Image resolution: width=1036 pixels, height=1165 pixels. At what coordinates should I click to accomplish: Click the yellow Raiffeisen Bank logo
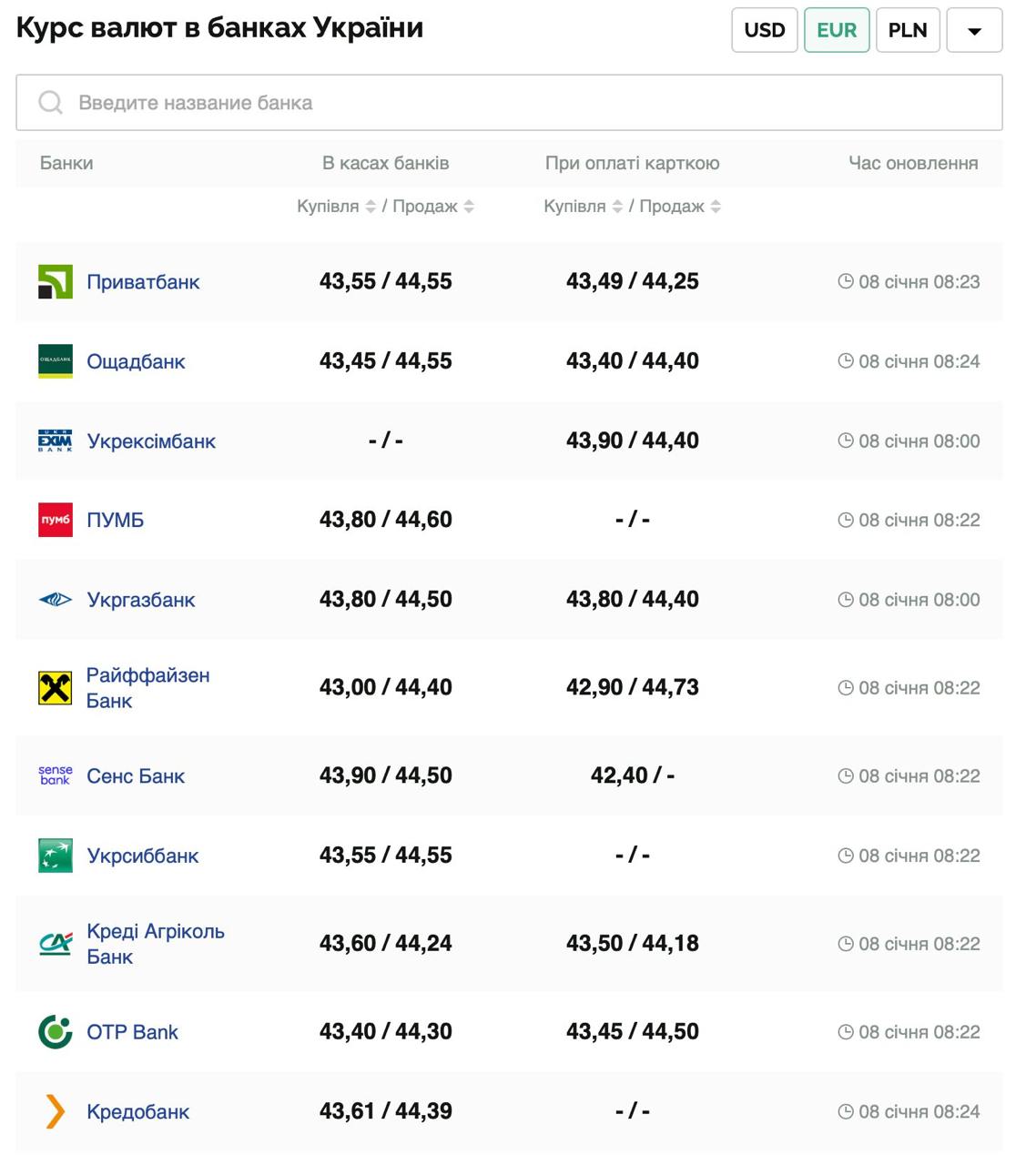click(55, 688)
